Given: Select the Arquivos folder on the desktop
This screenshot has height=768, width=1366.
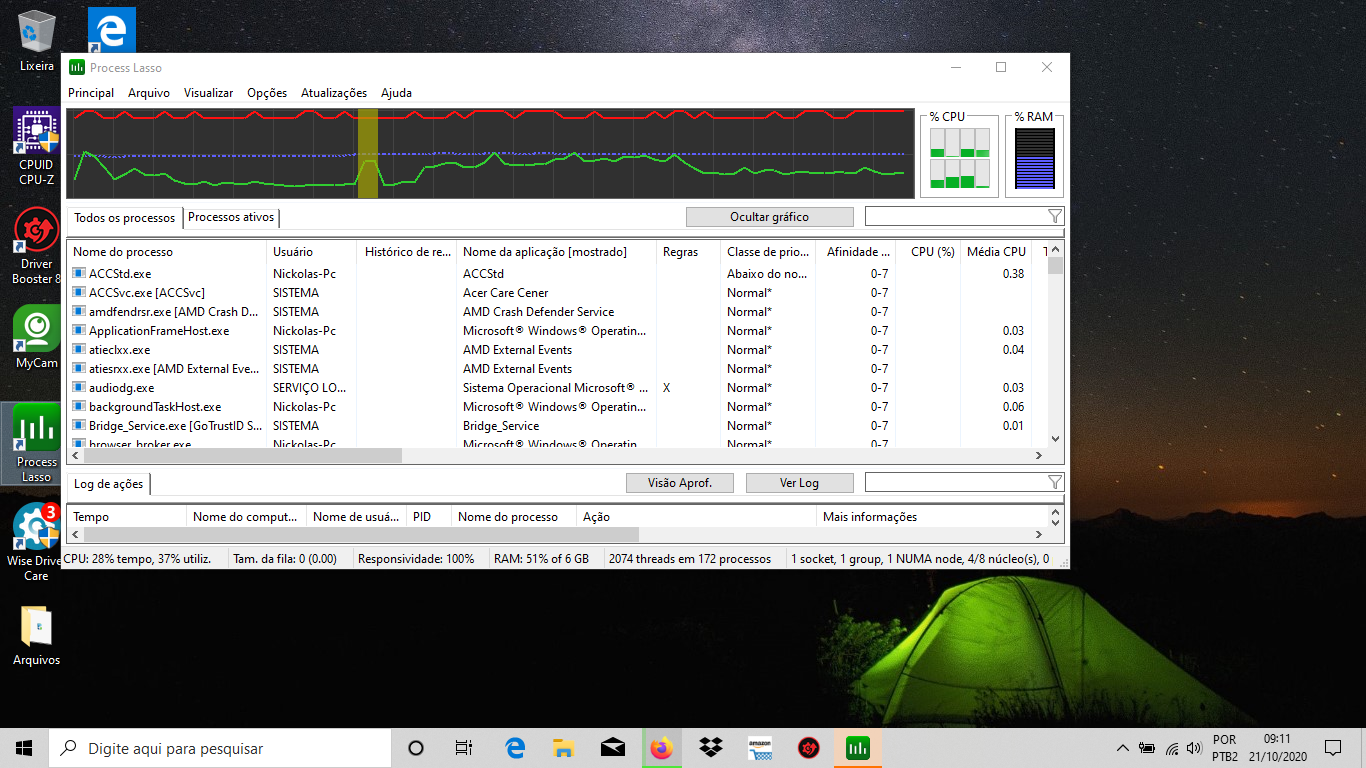Looking at the screenshot, I should (37, 636).
